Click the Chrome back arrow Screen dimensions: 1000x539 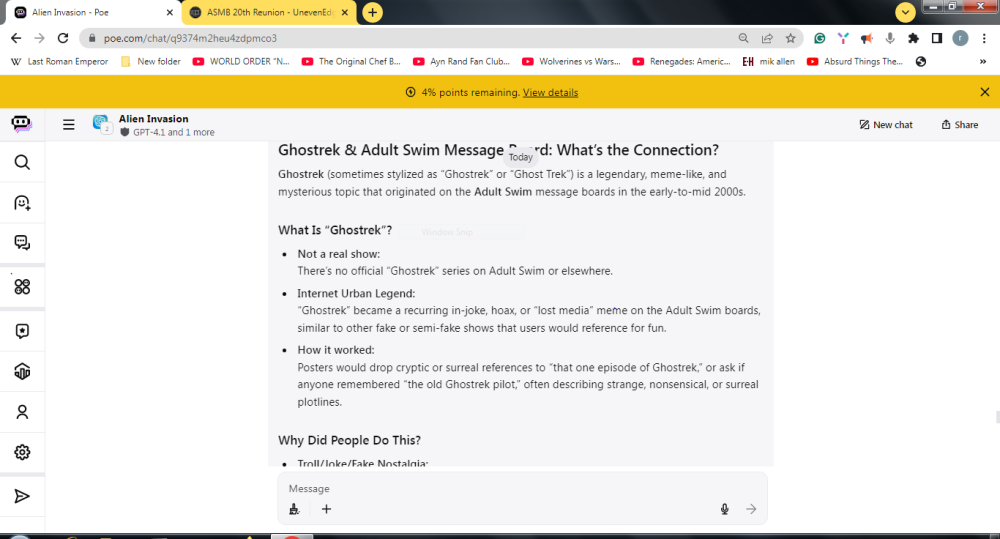(x=16, y=38)
